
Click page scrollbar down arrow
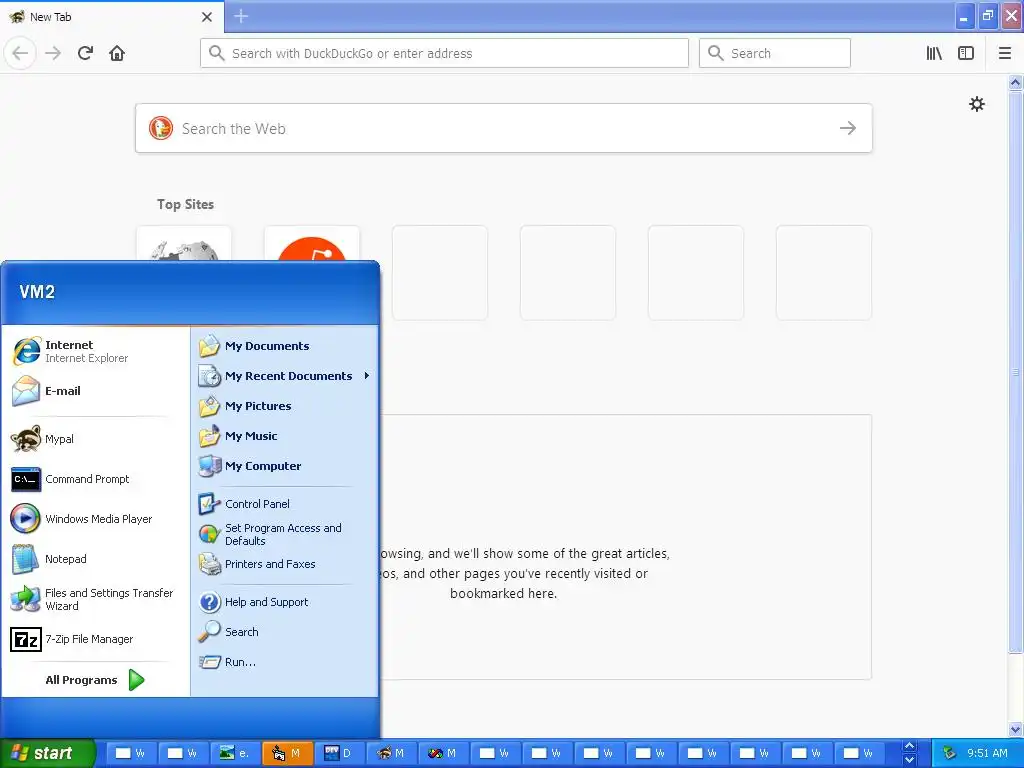(x=1015, y=729)
